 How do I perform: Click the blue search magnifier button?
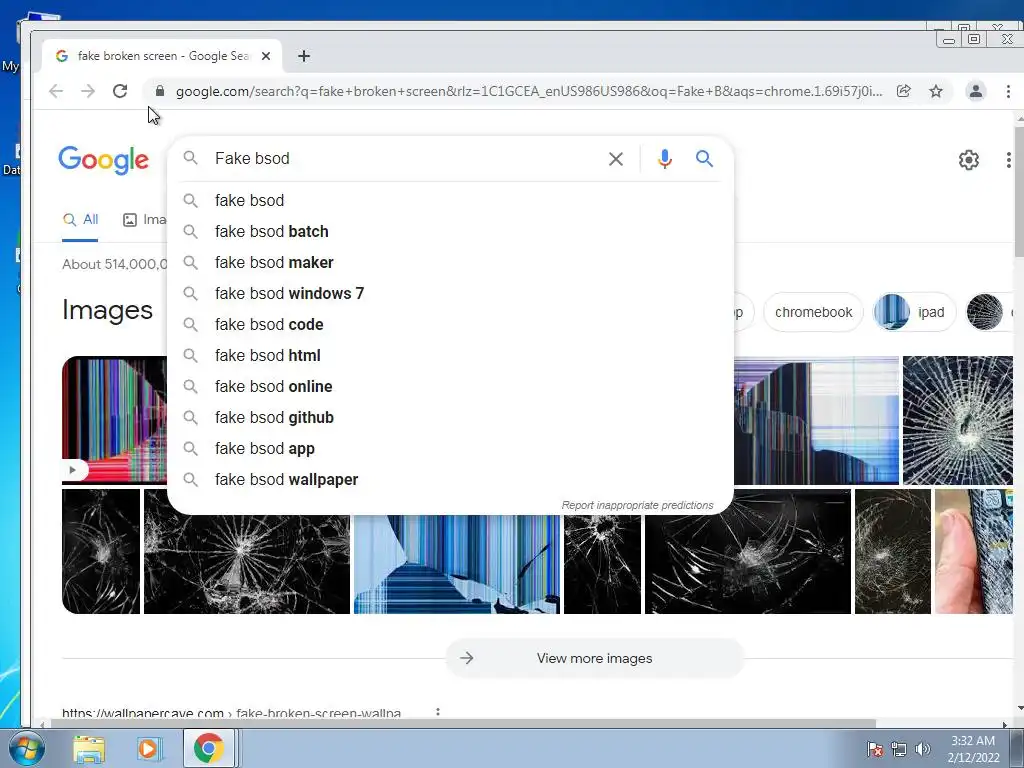pyautogui.click(x=704, y=159)
